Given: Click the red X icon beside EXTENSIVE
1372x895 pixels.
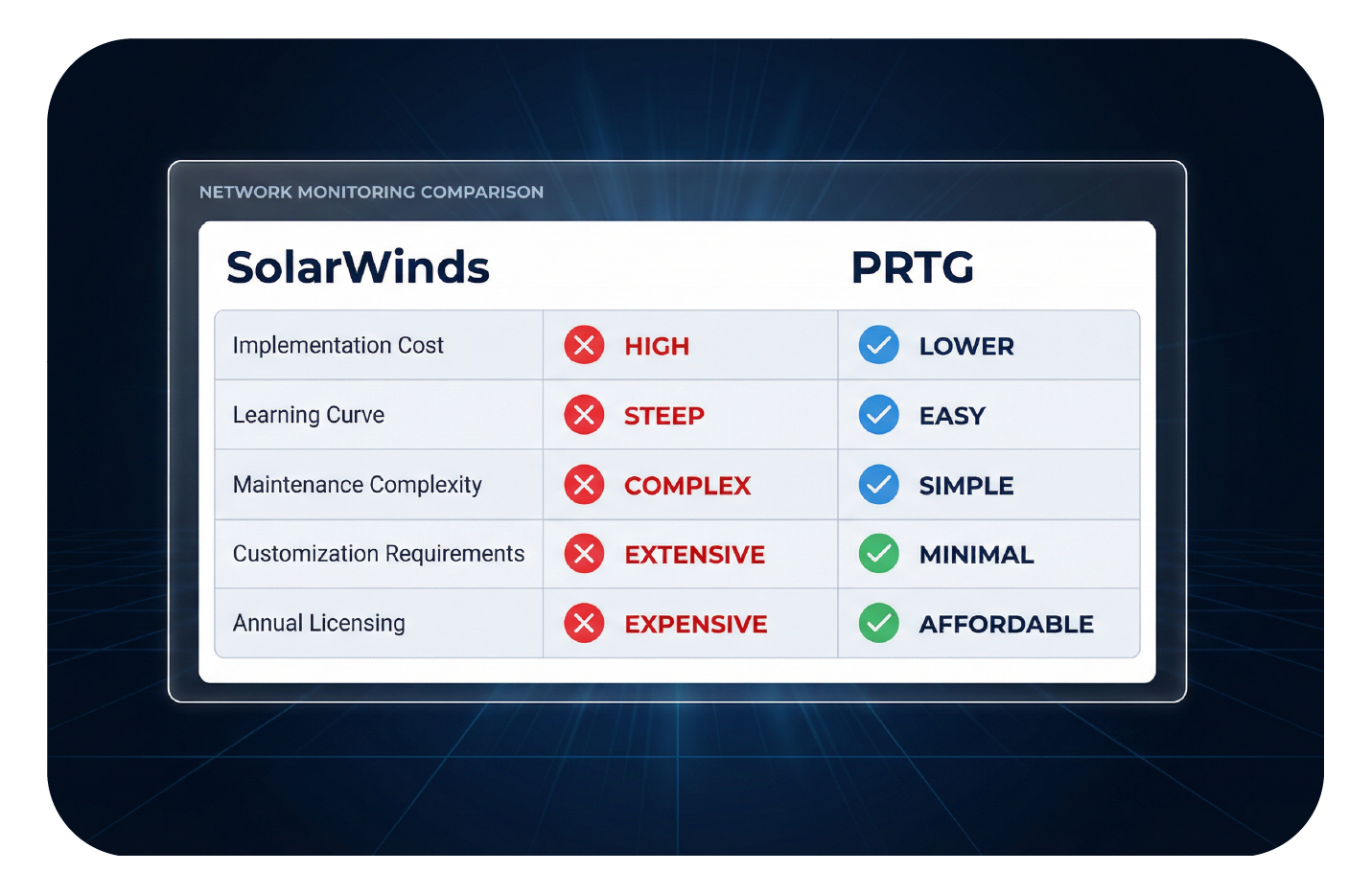Looking at the screenshot, I should point(584,554).
